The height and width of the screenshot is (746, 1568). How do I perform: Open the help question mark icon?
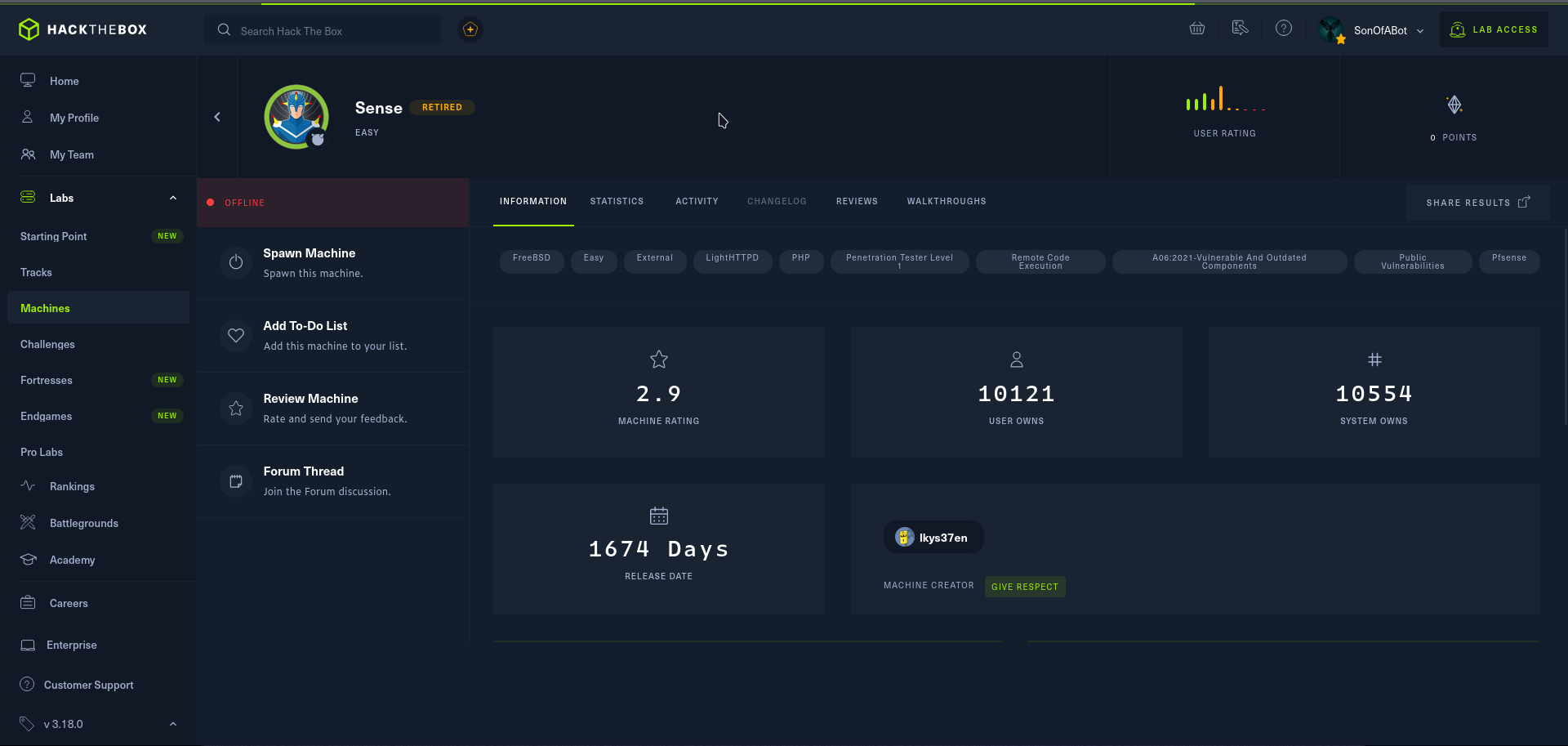(1284, 29)
